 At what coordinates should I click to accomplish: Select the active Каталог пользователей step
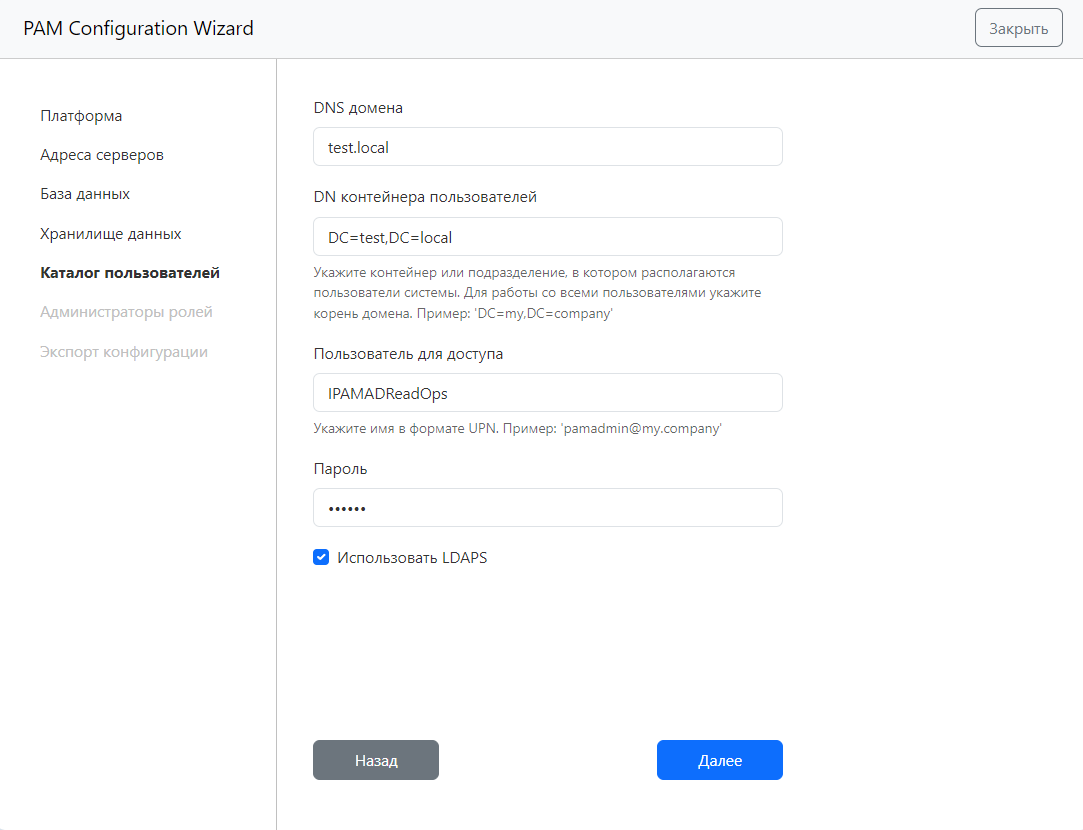[130, 273]
